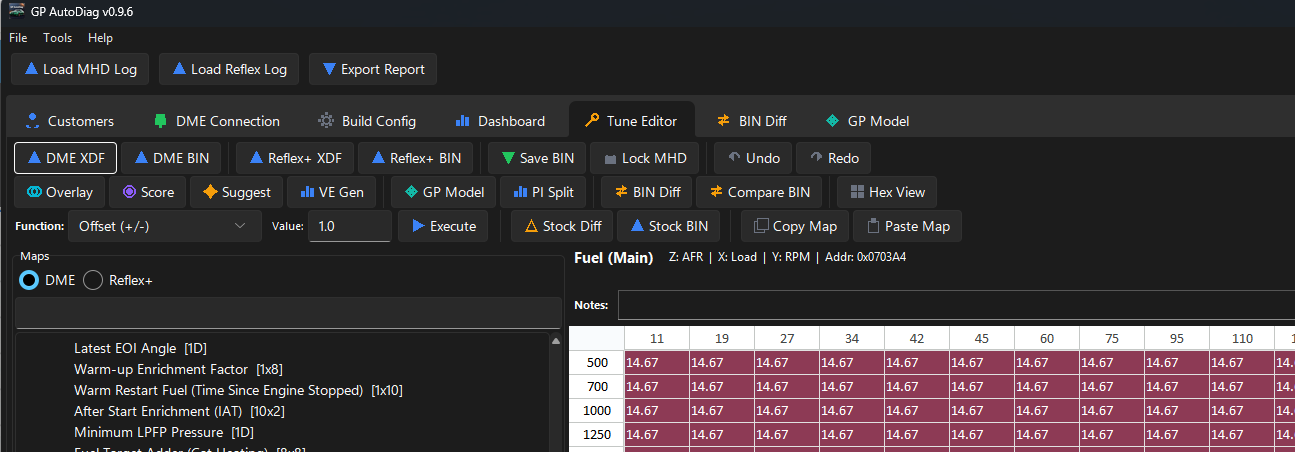Select the Reflex+ maps radio button

(93, 281)
